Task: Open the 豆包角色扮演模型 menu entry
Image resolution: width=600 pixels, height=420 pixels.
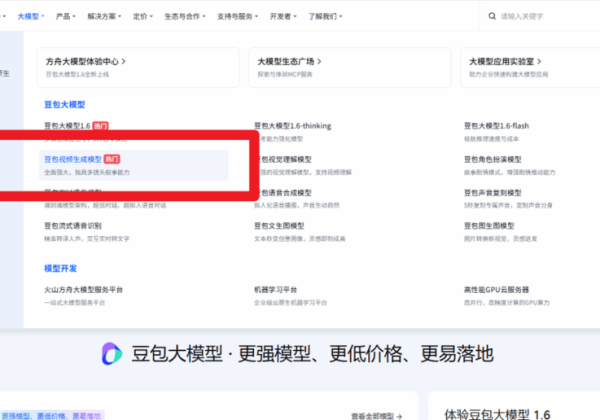Action: [493, 159]
